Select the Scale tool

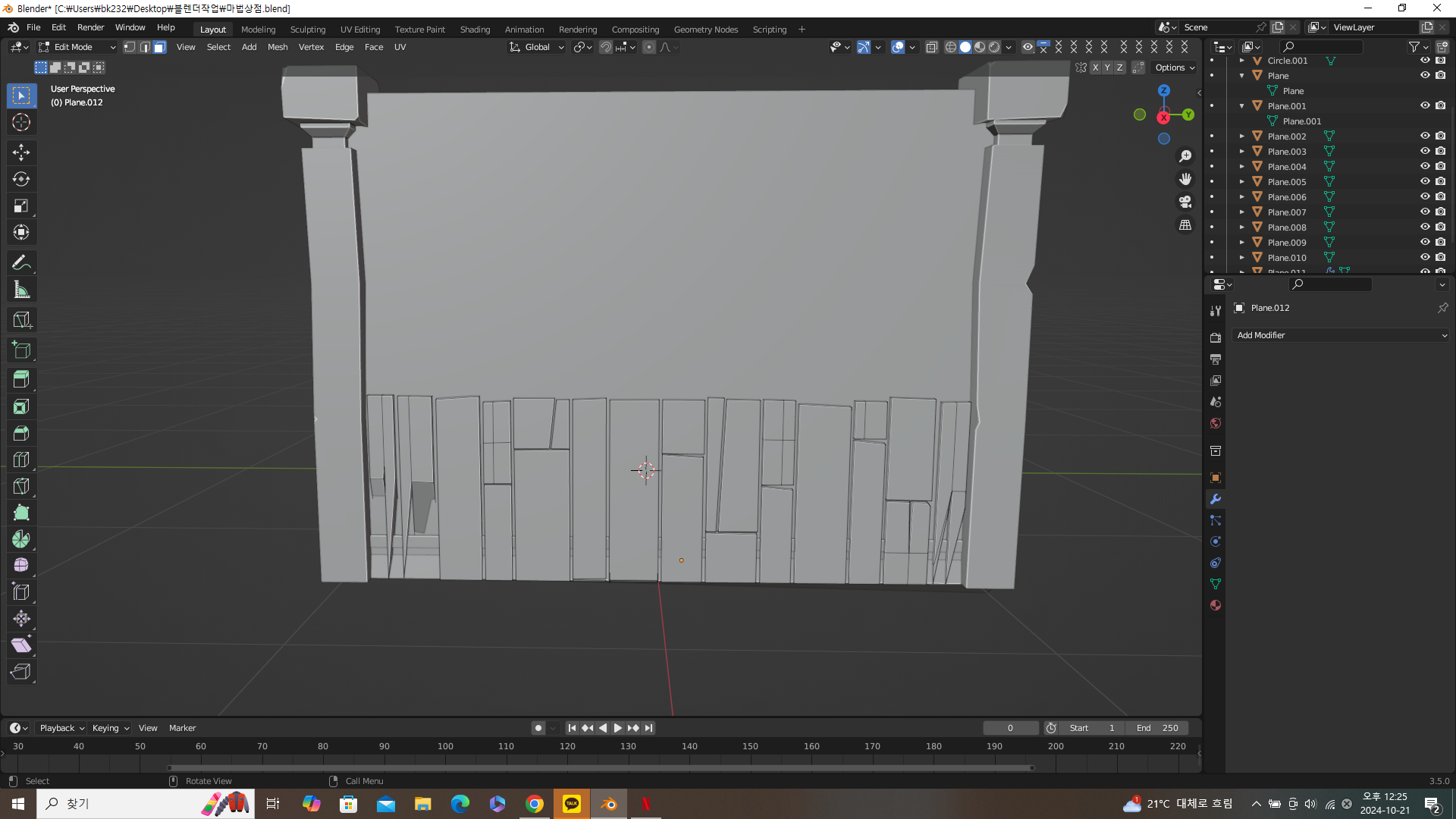[x=21, y=206]
